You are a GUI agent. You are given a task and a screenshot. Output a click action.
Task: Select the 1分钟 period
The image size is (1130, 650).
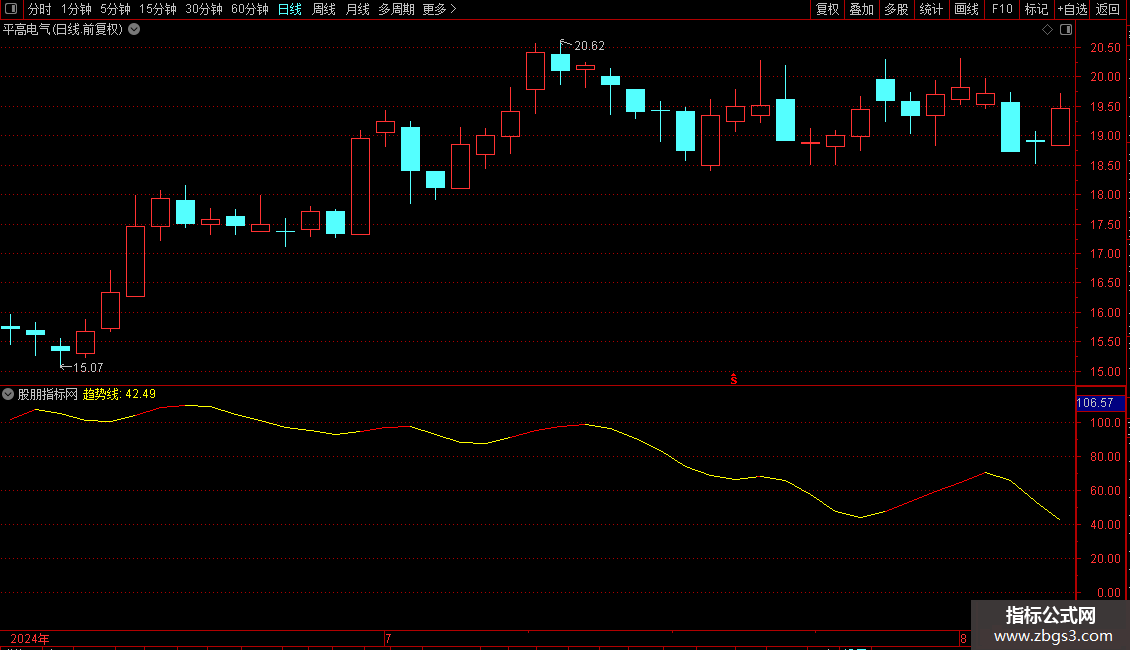[x=76, y=9]
